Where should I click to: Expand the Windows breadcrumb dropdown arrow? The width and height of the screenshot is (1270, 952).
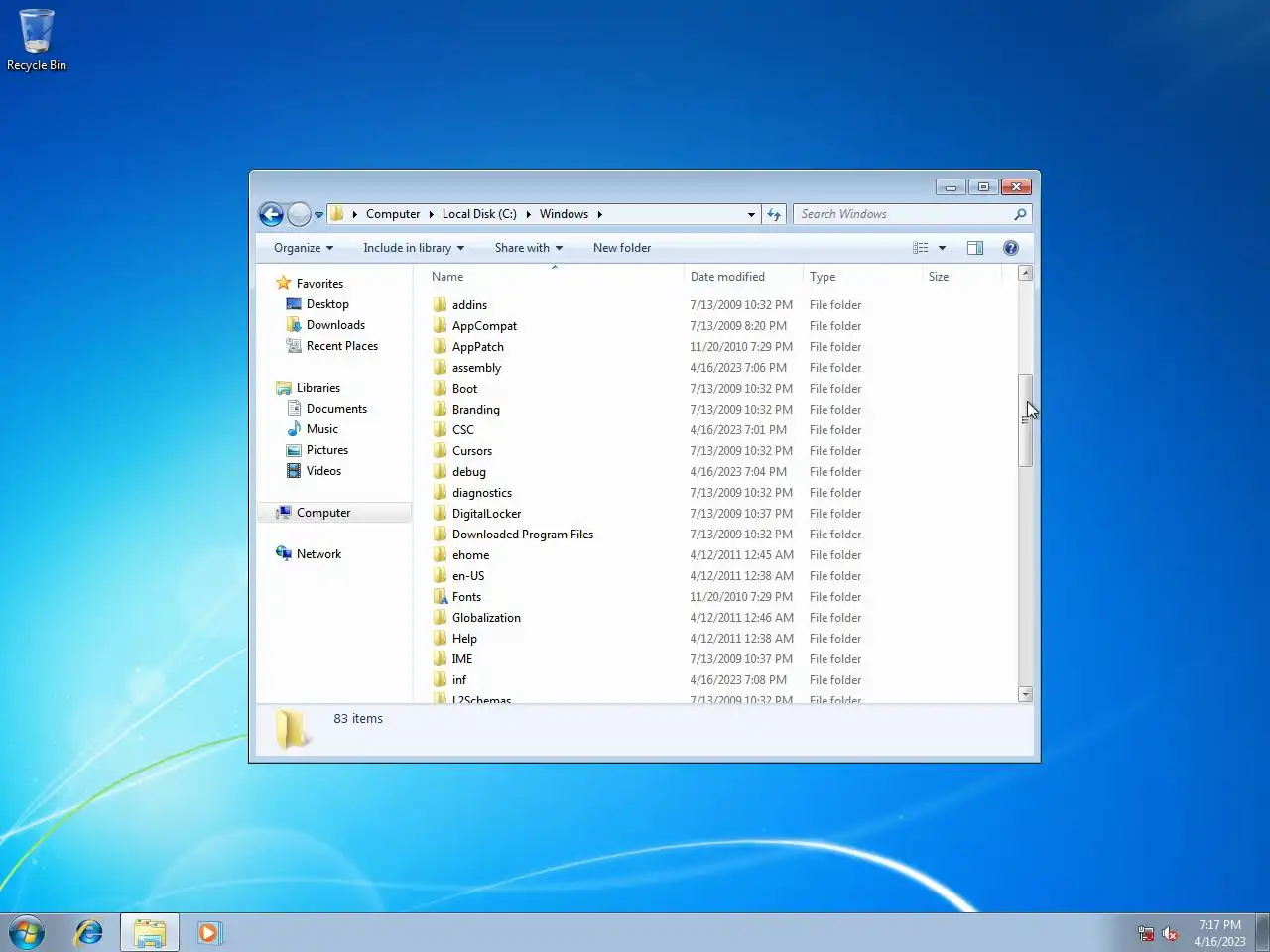click(x=599, y=214)
